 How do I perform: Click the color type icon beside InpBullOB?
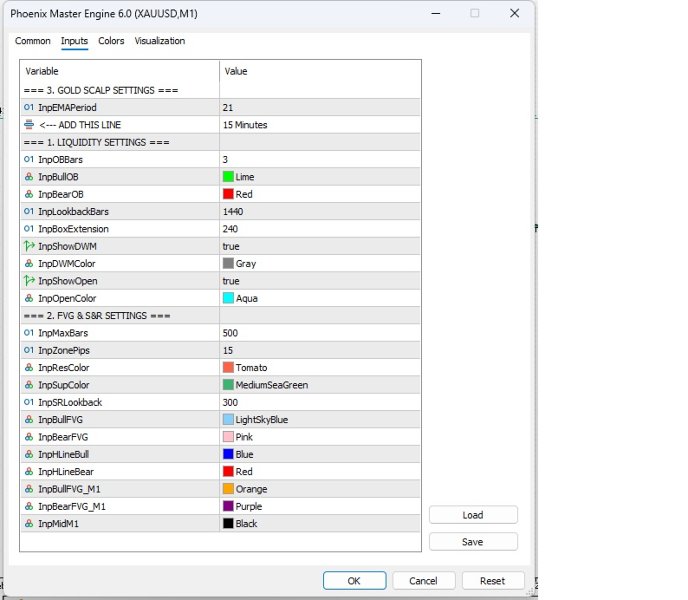coord(29,177)
